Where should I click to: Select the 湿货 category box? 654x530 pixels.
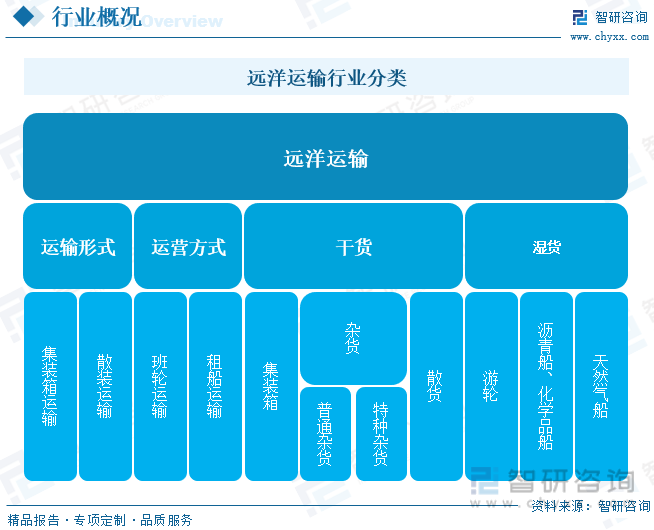[x=546, y=246]
